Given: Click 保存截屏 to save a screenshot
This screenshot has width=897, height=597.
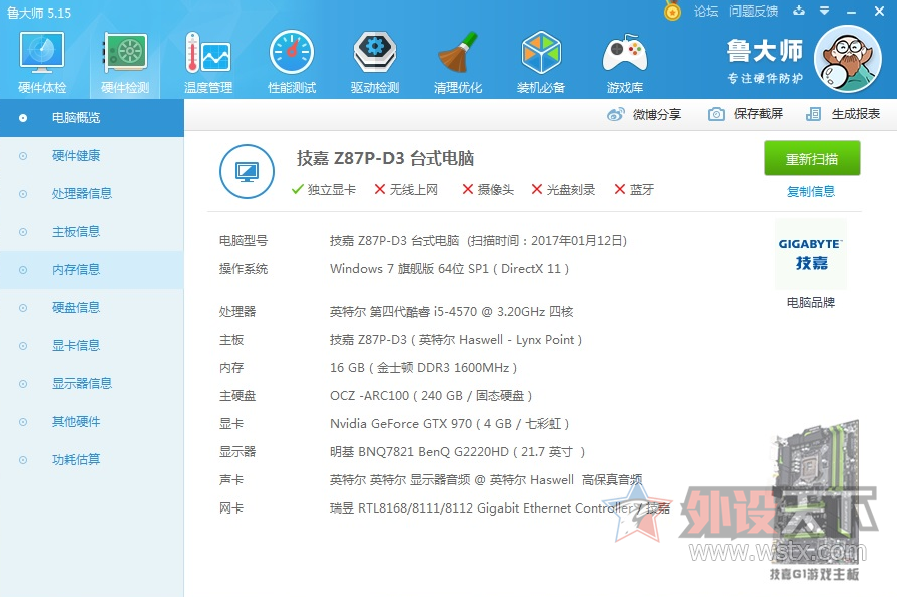Looking at the screenshot, I should point(746,114).
